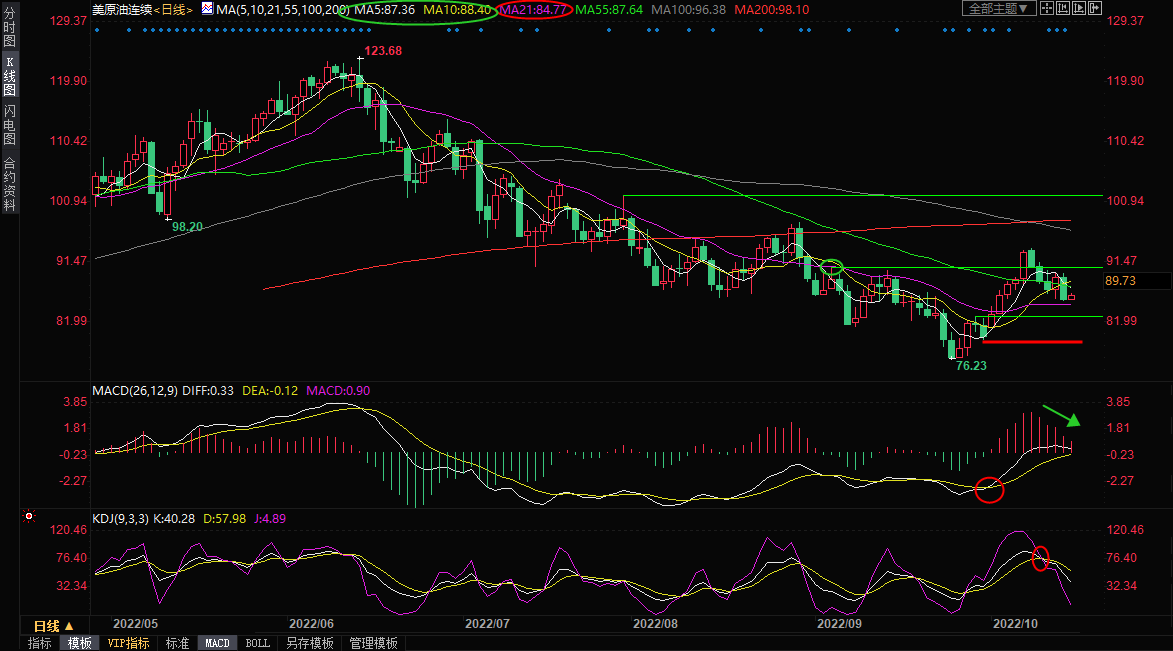Open the 闪电图 side tab
The height and width of the screenshot is (651, 1173).
tap(10, 124)
